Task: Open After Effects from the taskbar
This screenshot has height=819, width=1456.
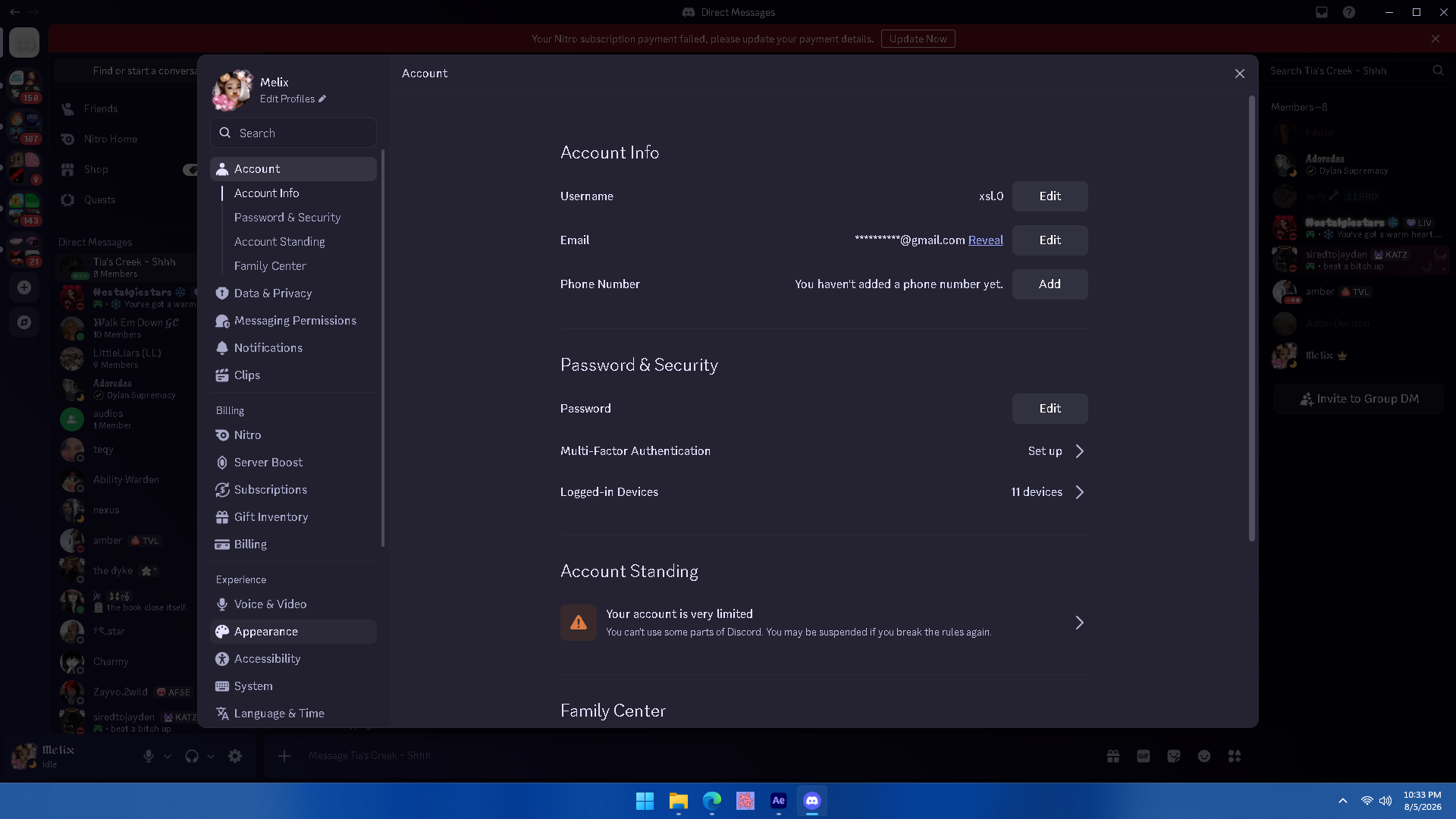Action: pyautogui.click(x=779, y=801)
